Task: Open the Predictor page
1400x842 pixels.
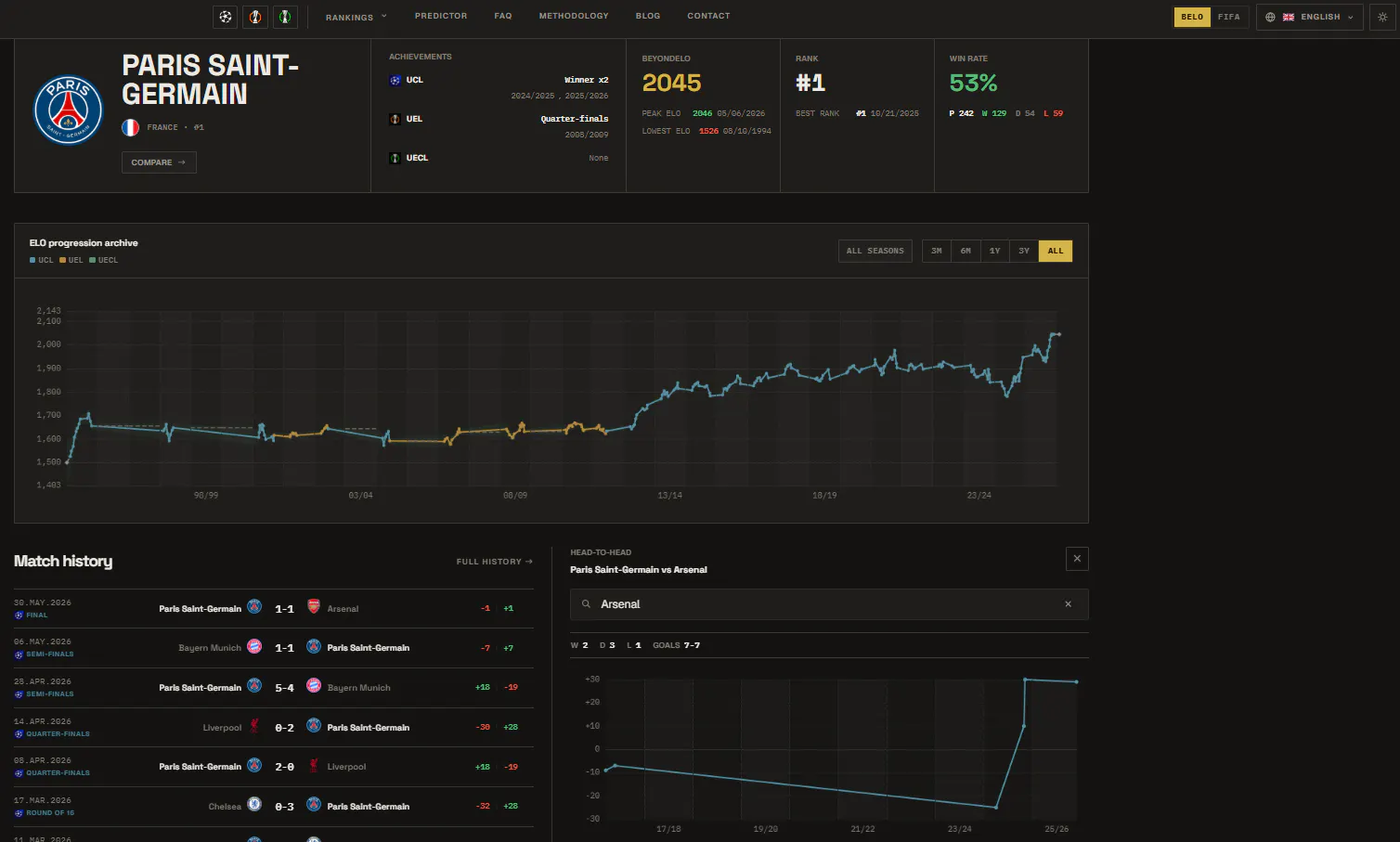Action: (x=441, y=16)
